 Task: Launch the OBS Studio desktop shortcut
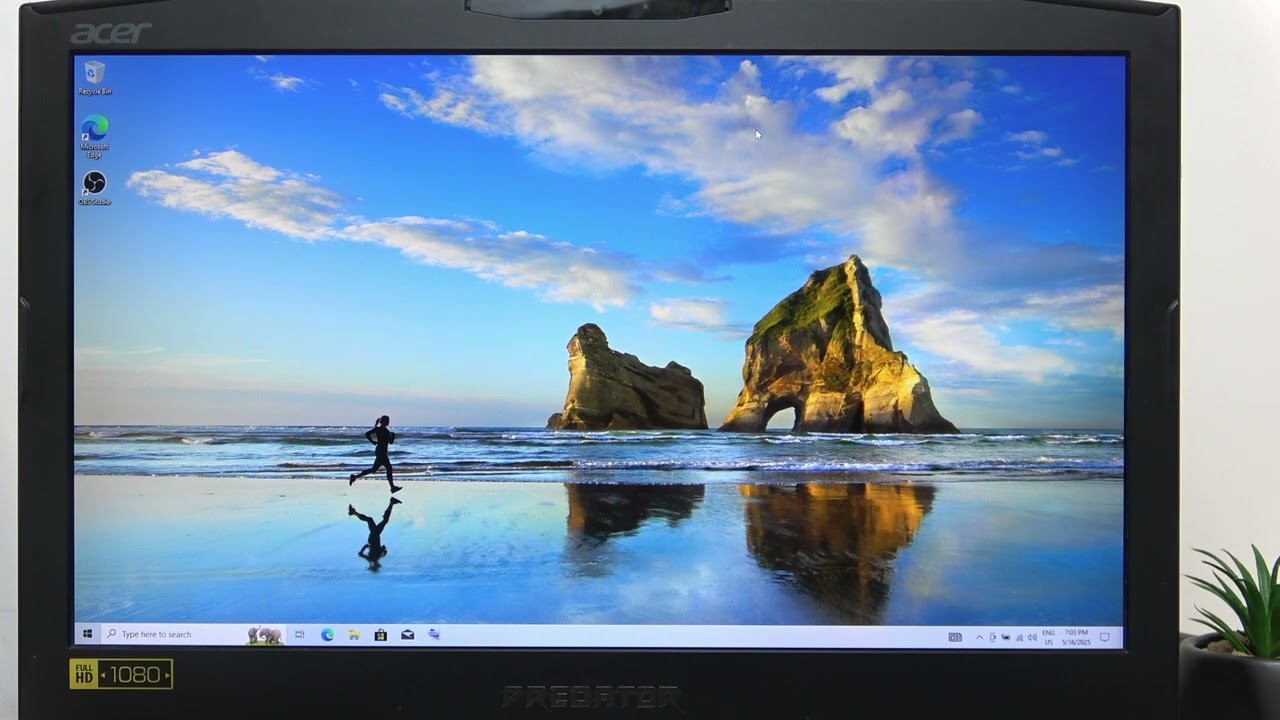click(x=95, y=188)
